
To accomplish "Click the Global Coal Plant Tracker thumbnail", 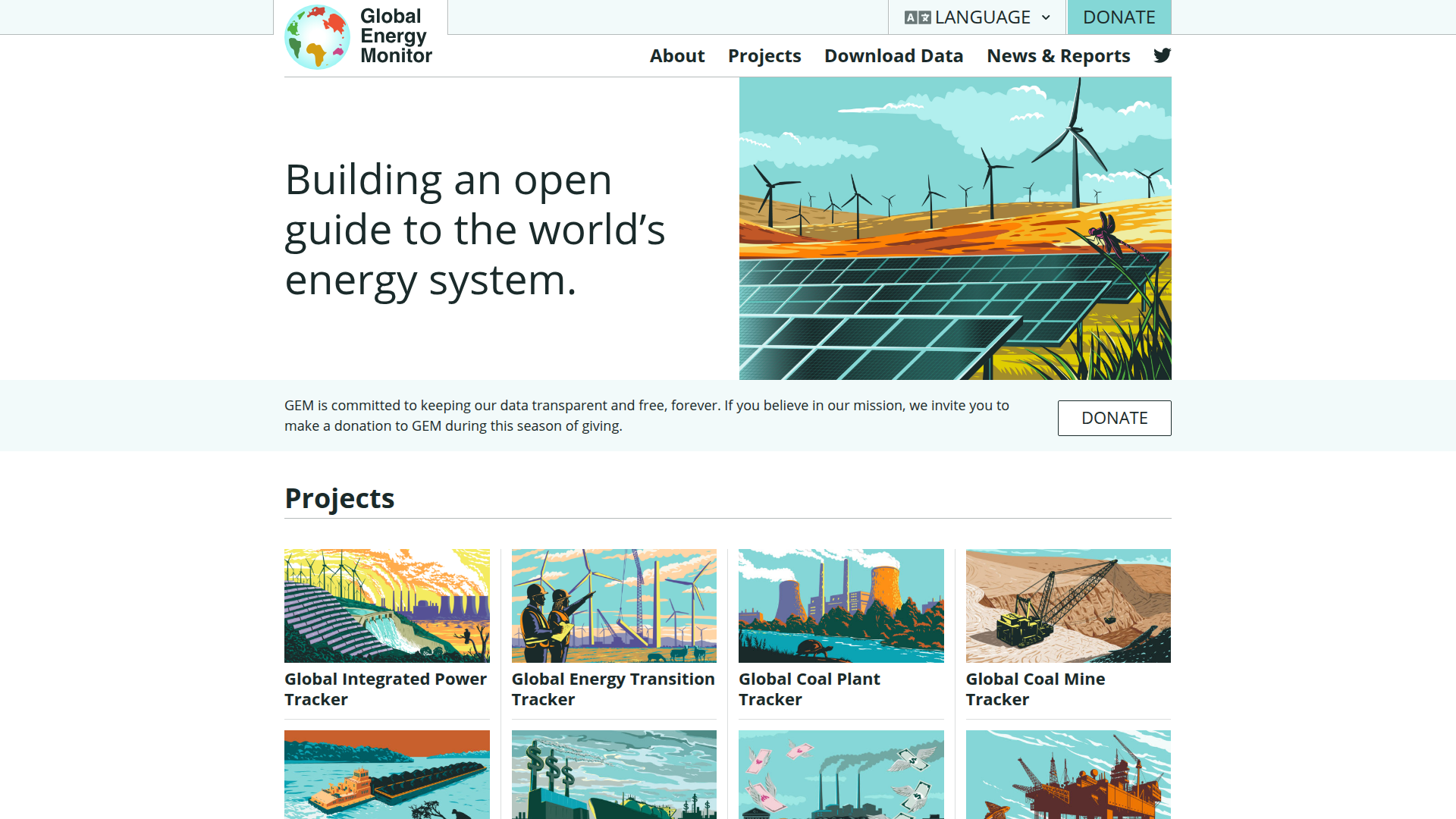I will [841, 606].
